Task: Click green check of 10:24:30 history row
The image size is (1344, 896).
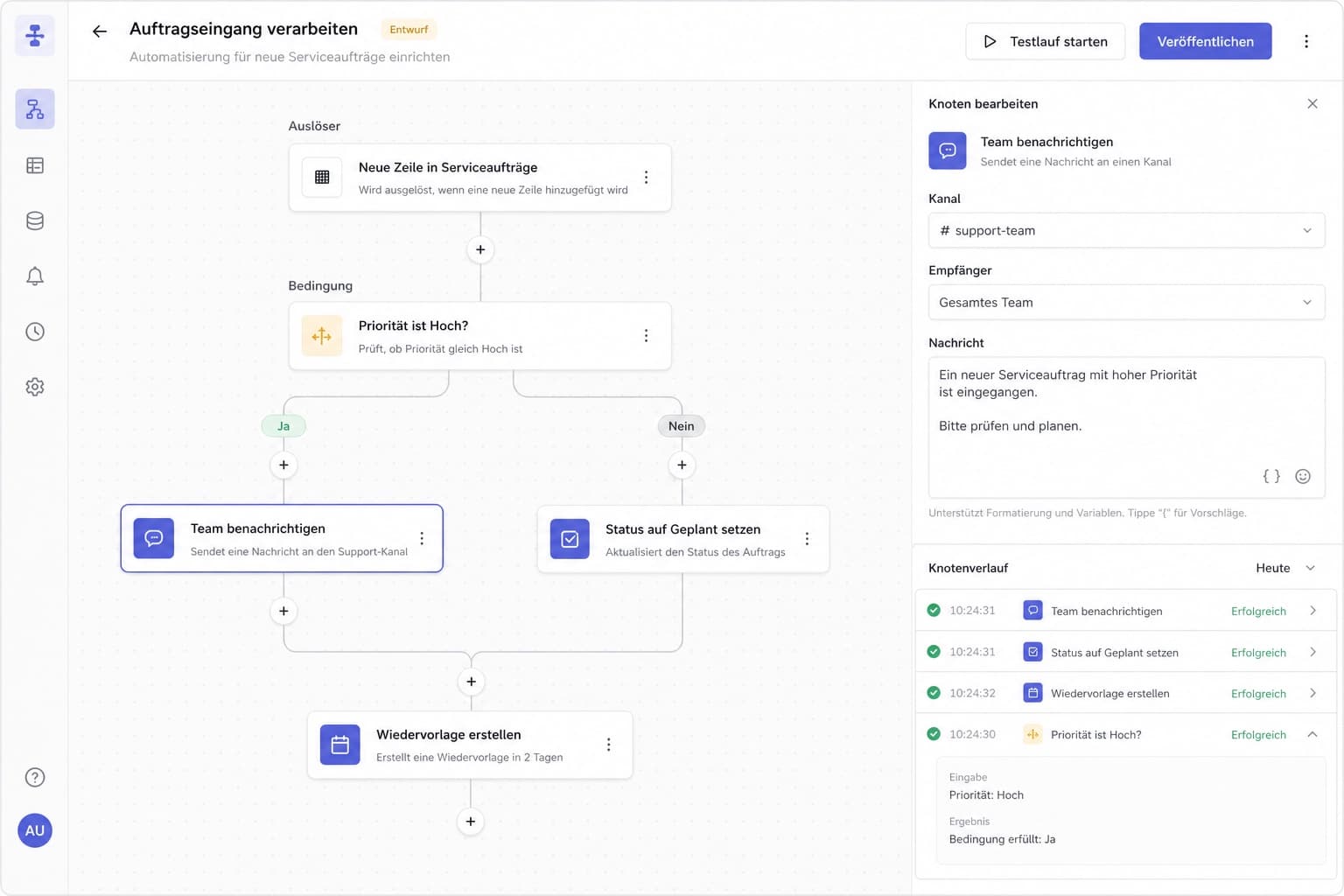Action: [x=934, y=734]
